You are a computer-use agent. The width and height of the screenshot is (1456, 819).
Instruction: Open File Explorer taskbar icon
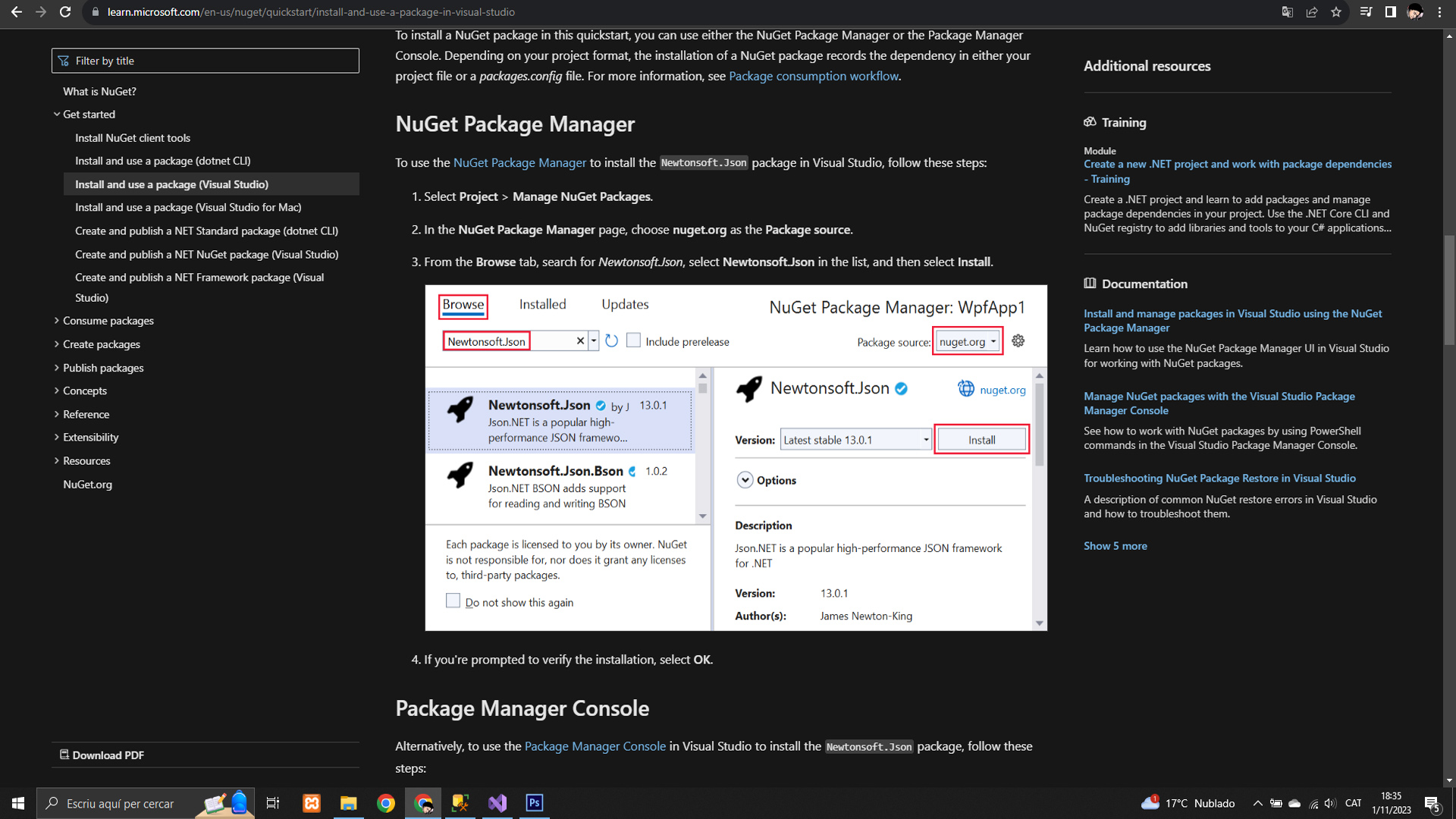click(x=348, y=803)
